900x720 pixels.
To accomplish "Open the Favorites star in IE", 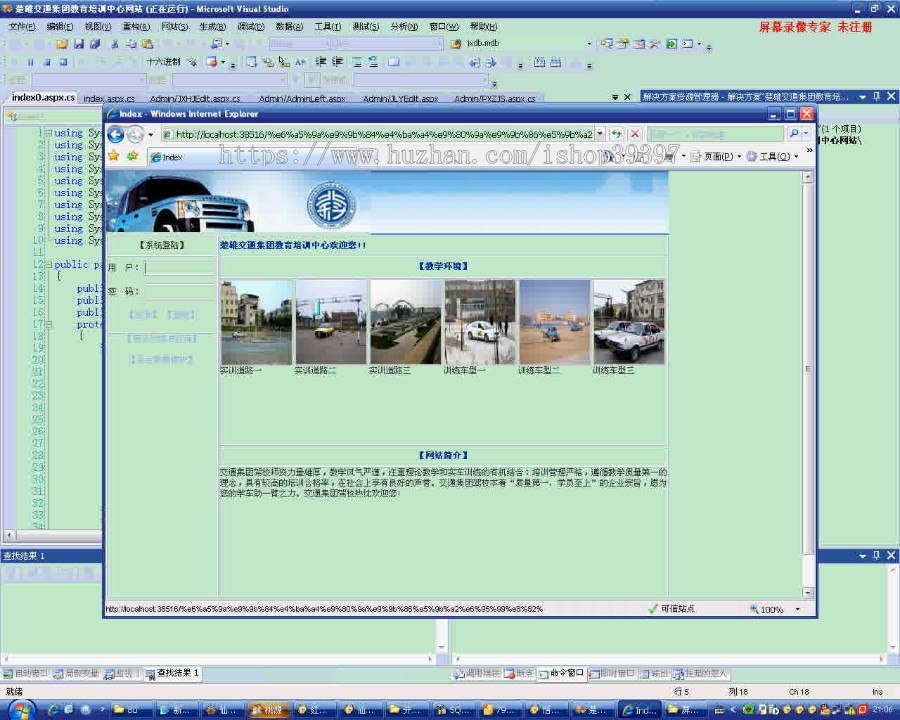I will click(114, 156).
